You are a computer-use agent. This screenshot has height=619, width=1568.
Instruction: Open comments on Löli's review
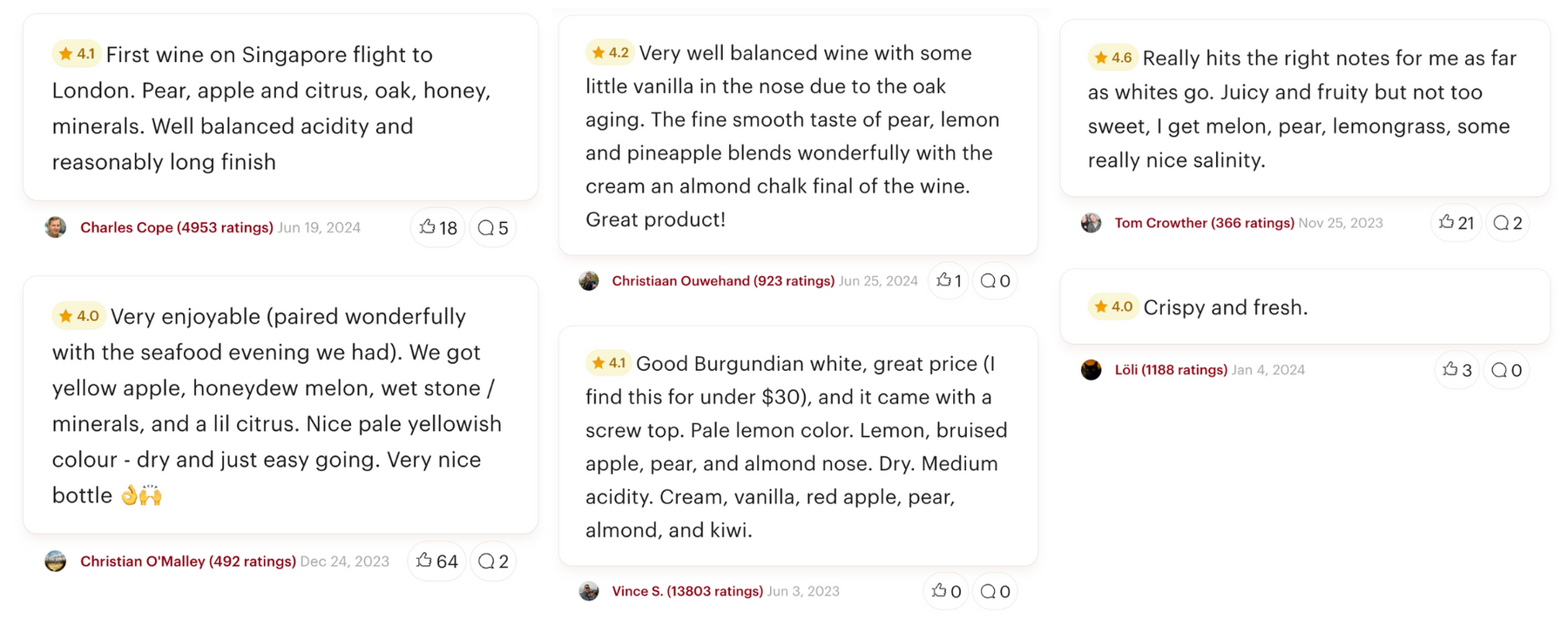coord(1506,370)
